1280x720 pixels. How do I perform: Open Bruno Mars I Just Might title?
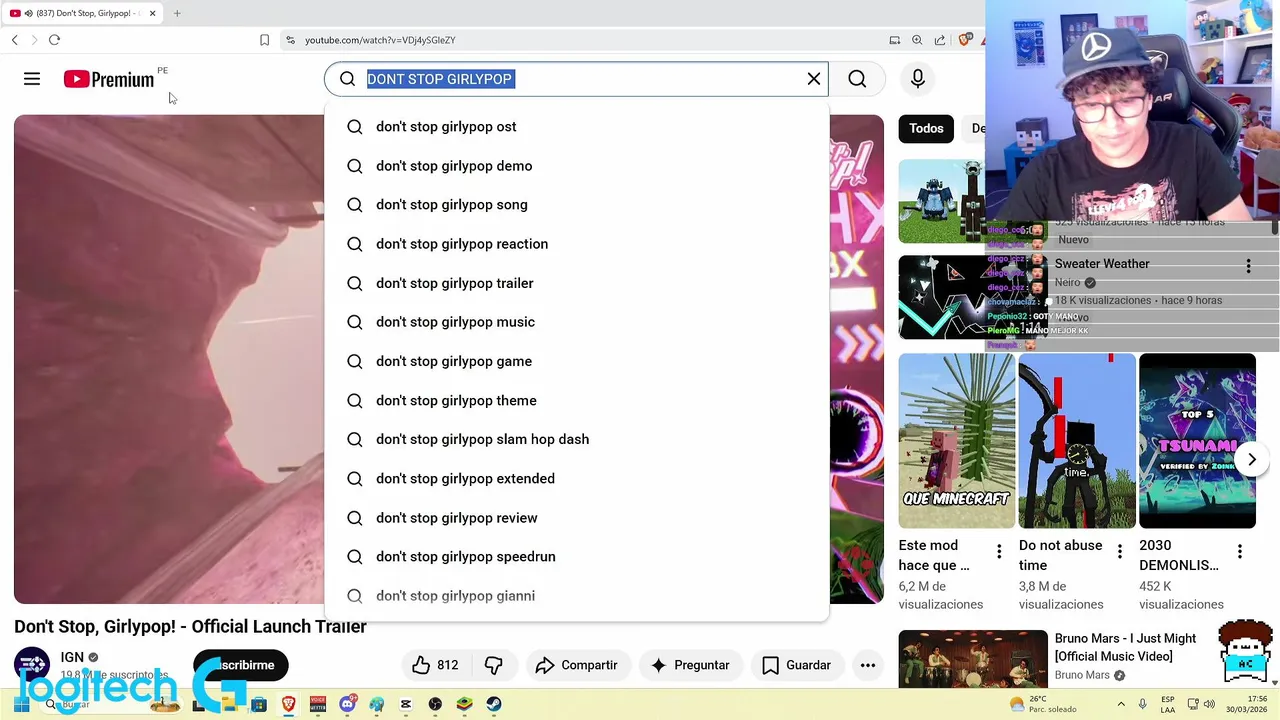[1125, 647]
